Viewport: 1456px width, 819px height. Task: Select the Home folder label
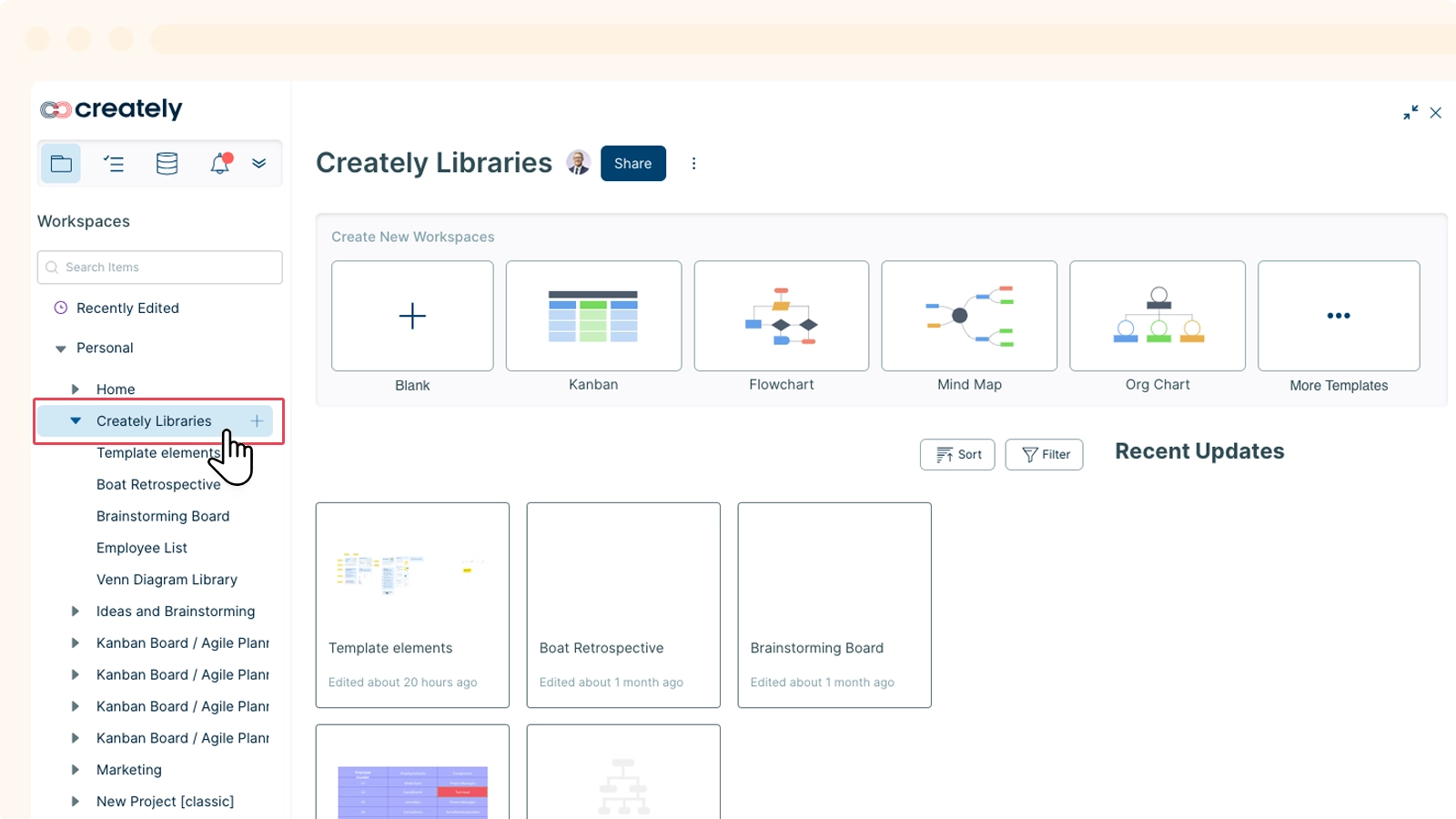(116, 389)
